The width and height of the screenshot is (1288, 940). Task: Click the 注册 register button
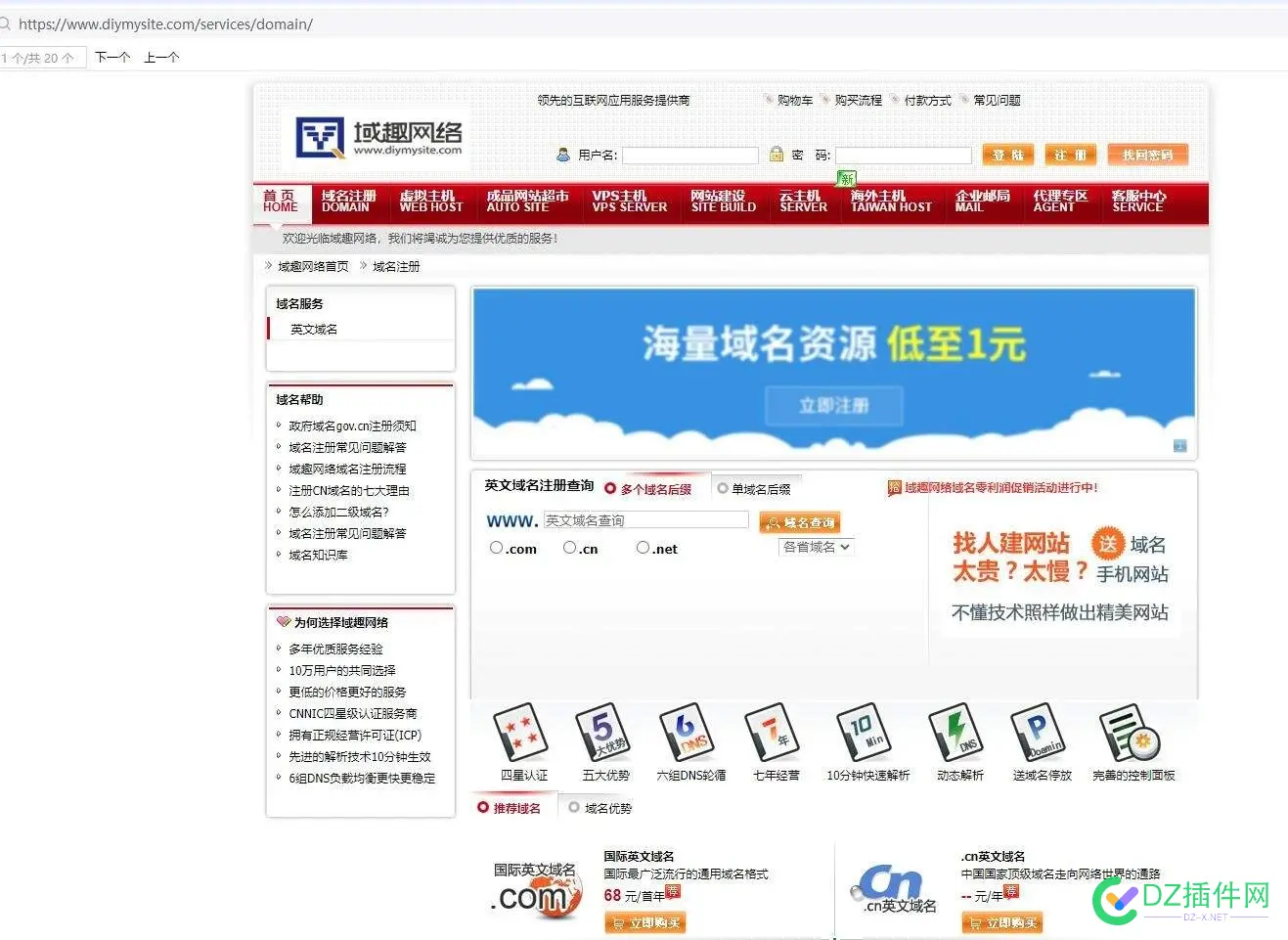(x=1070, y=155)
